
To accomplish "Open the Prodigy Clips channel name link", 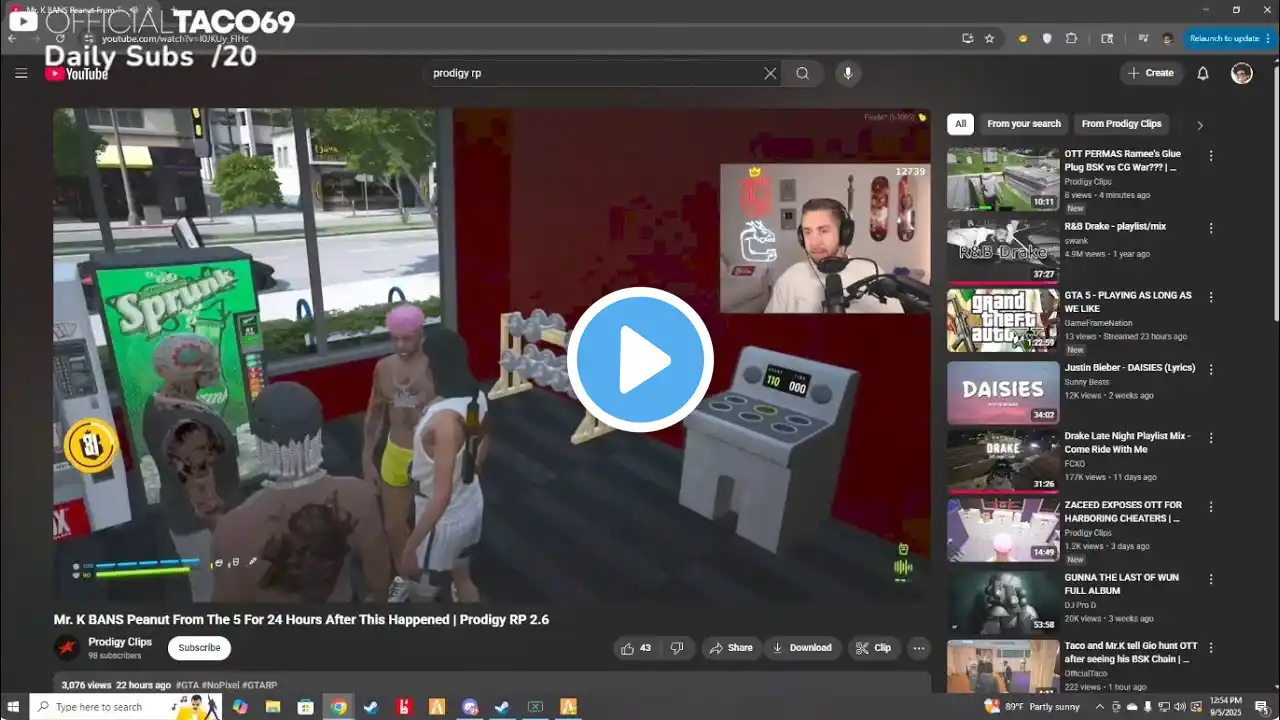I will point(120,642).
